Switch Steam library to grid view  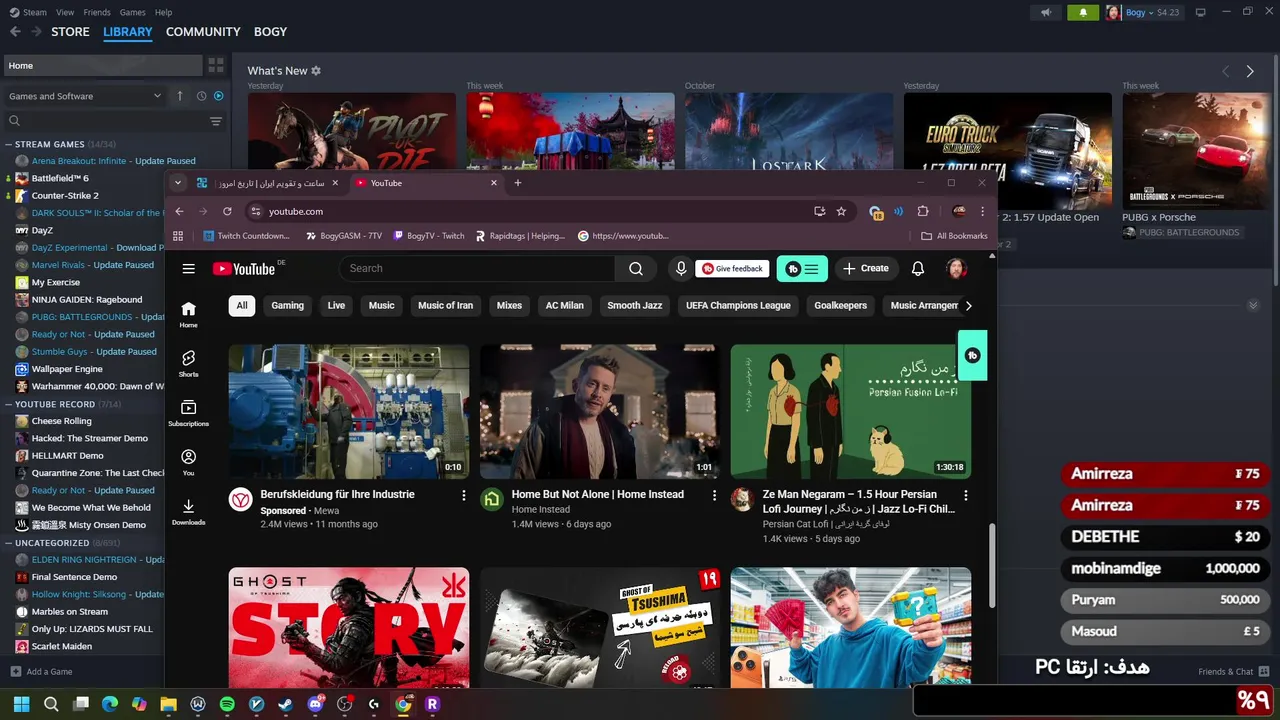[216, 65]
